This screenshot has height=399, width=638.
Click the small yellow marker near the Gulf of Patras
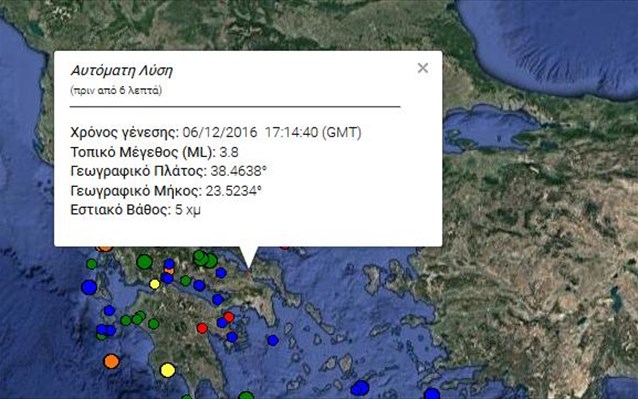tap(154, 284)
